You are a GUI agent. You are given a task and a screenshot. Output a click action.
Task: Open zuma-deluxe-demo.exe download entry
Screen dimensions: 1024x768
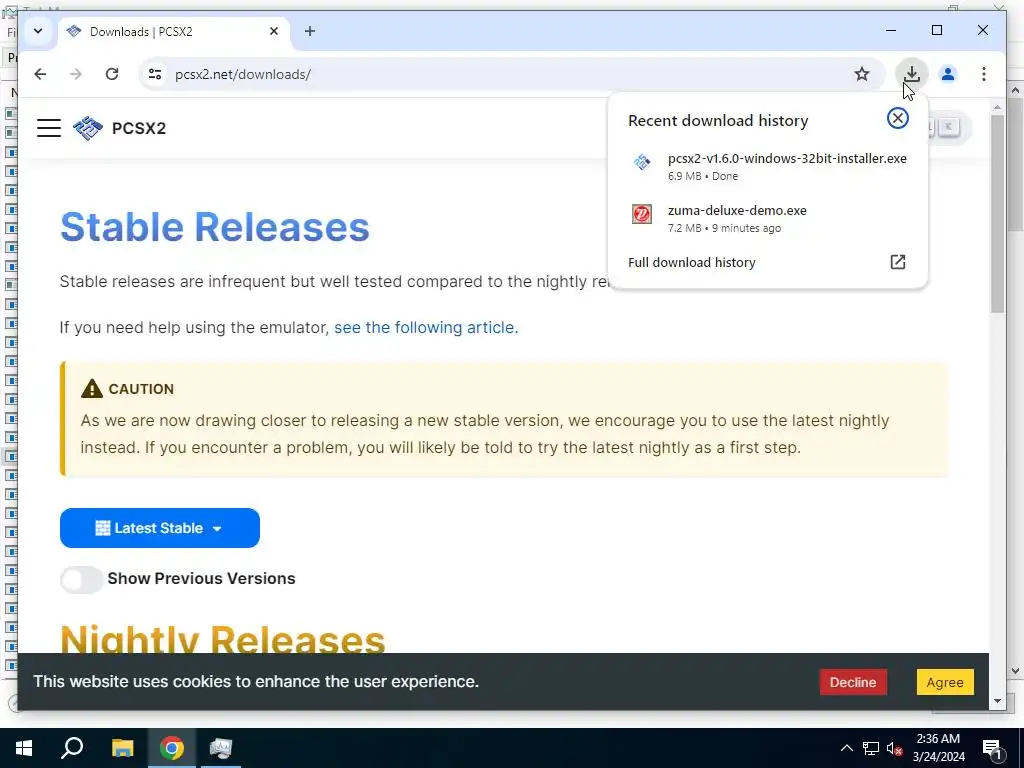(767, 219)
